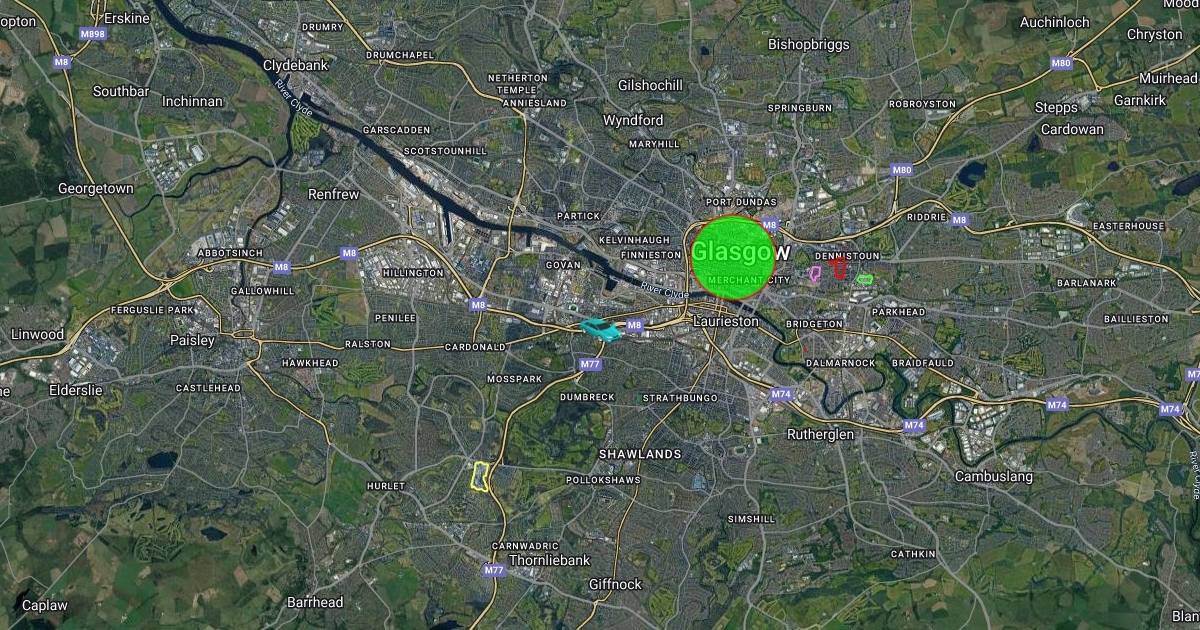Image resolution: width=1200 pixels, height=630 pixels.
Task: Click the Bishopbriggs place label
Action: tap(808, 44)
